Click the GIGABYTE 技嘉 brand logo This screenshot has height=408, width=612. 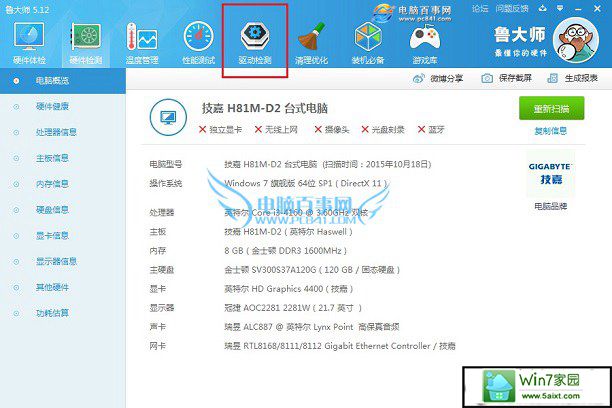[550, 173]
